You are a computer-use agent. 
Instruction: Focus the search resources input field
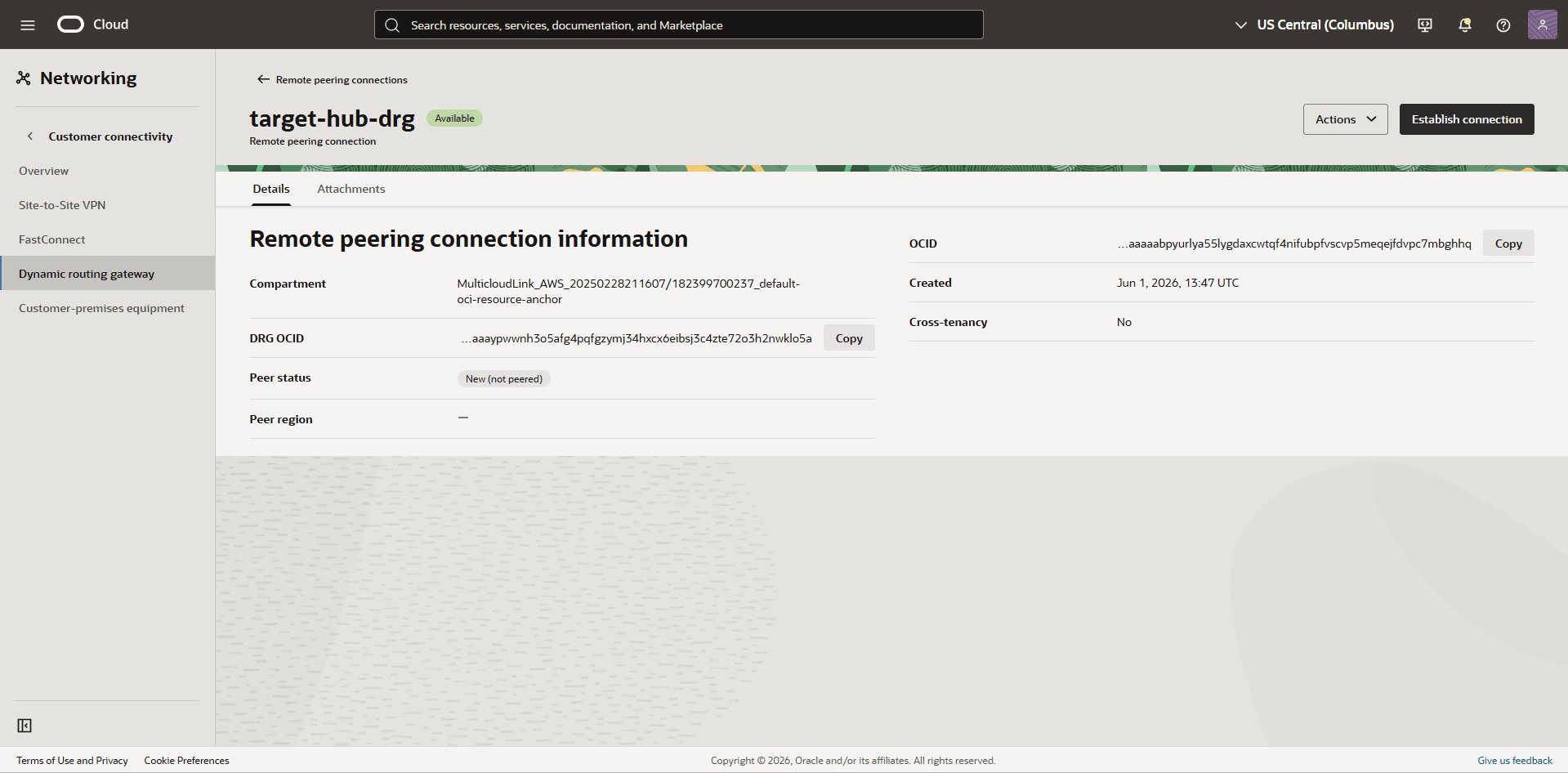click(x=679, y=25)
